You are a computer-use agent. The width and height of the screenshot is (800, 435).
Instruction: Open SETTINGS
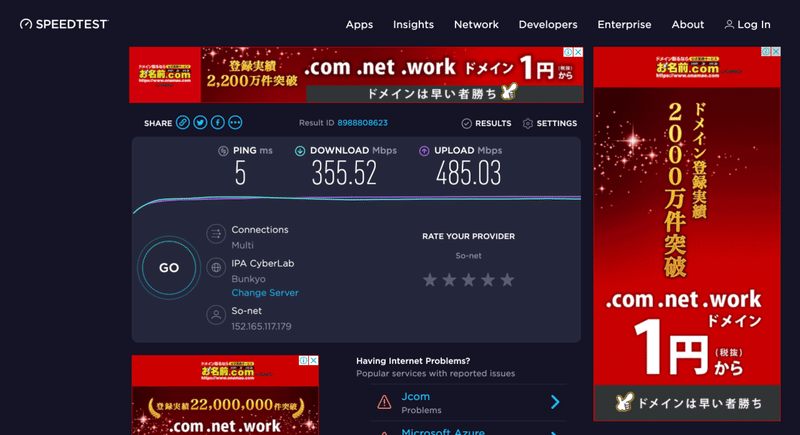point(550,123)
